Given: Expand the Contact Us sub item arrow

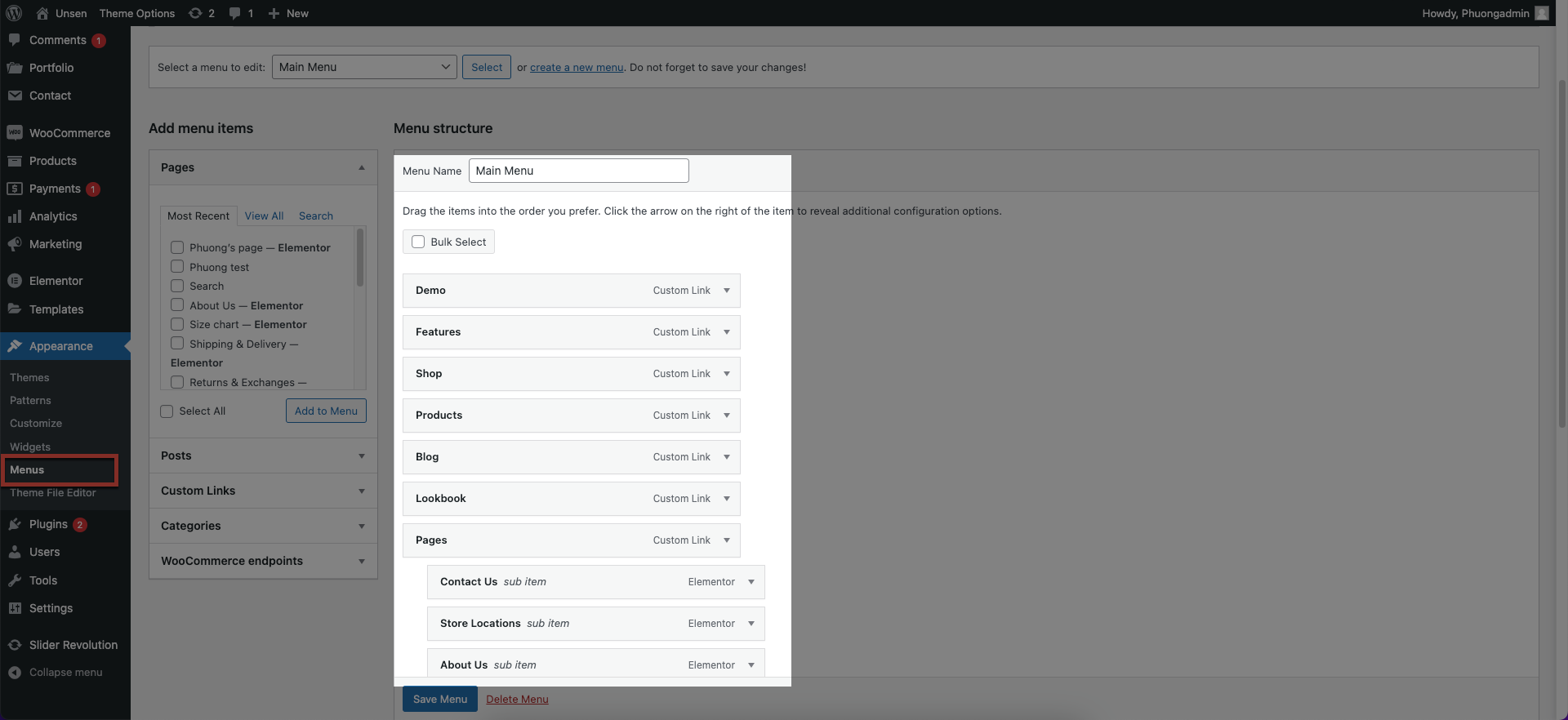Looking at the screenshot, I should tap(751, 582).
